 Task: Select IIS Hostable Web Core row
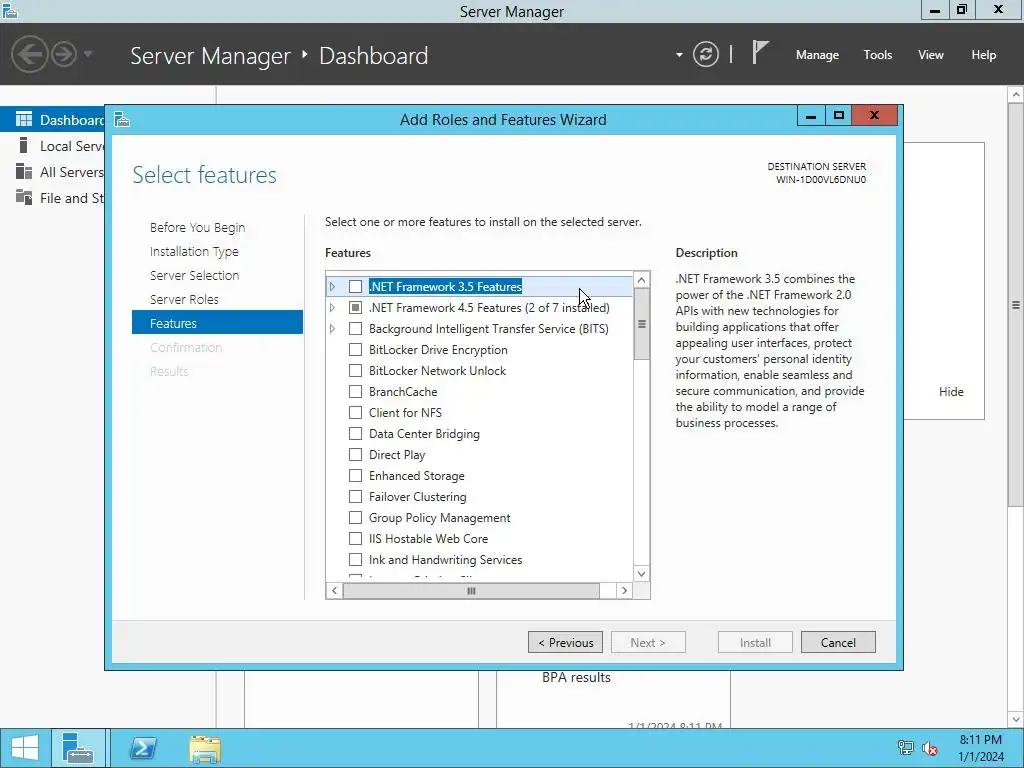428,538
